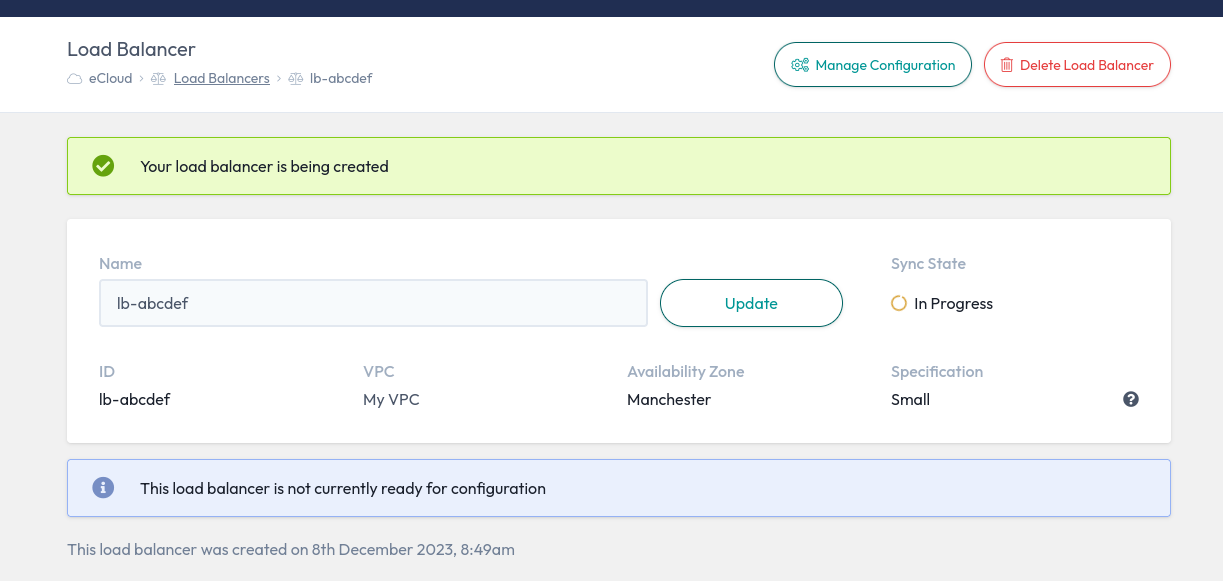Focus the Name input field
The width and height of the screenshot is (1223, 581).
coord(373,303)
